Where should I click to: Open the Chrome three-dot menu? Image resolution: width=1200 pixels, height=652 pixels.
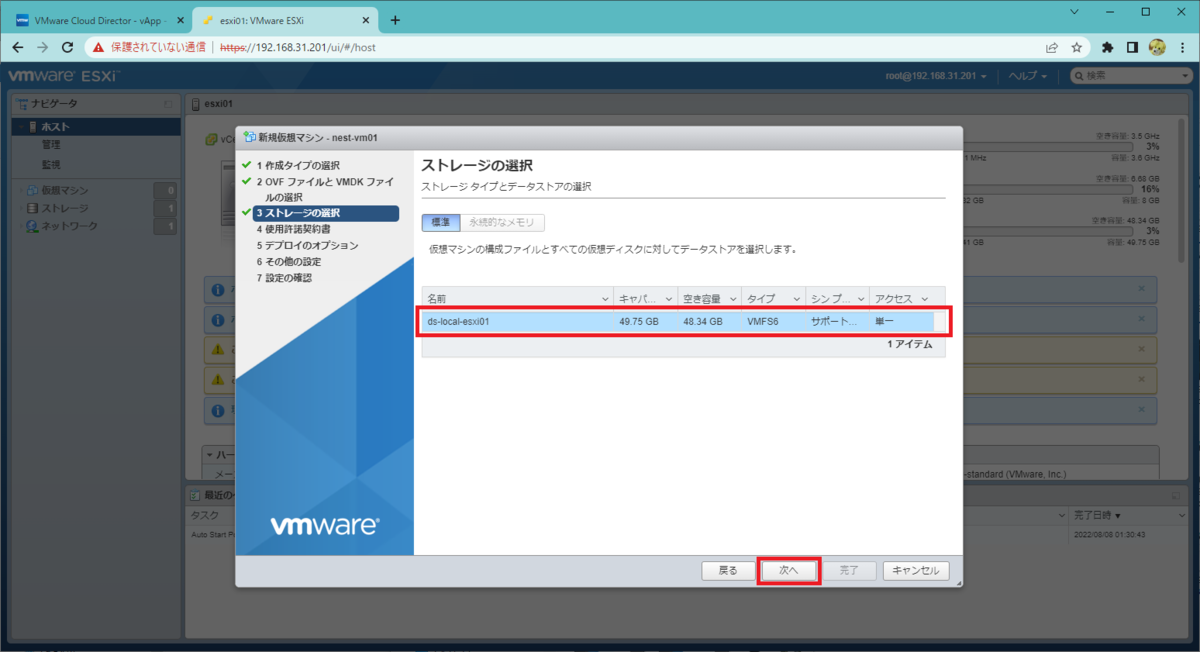pos(1182,47)
